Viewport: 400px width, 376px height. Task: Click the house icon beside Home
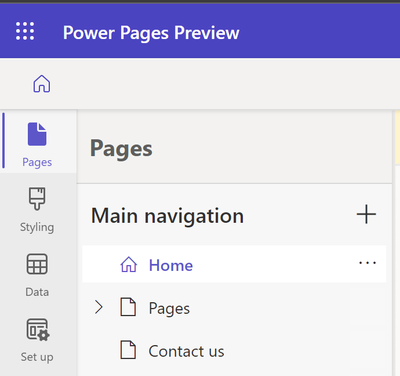(x=129, y=265)
